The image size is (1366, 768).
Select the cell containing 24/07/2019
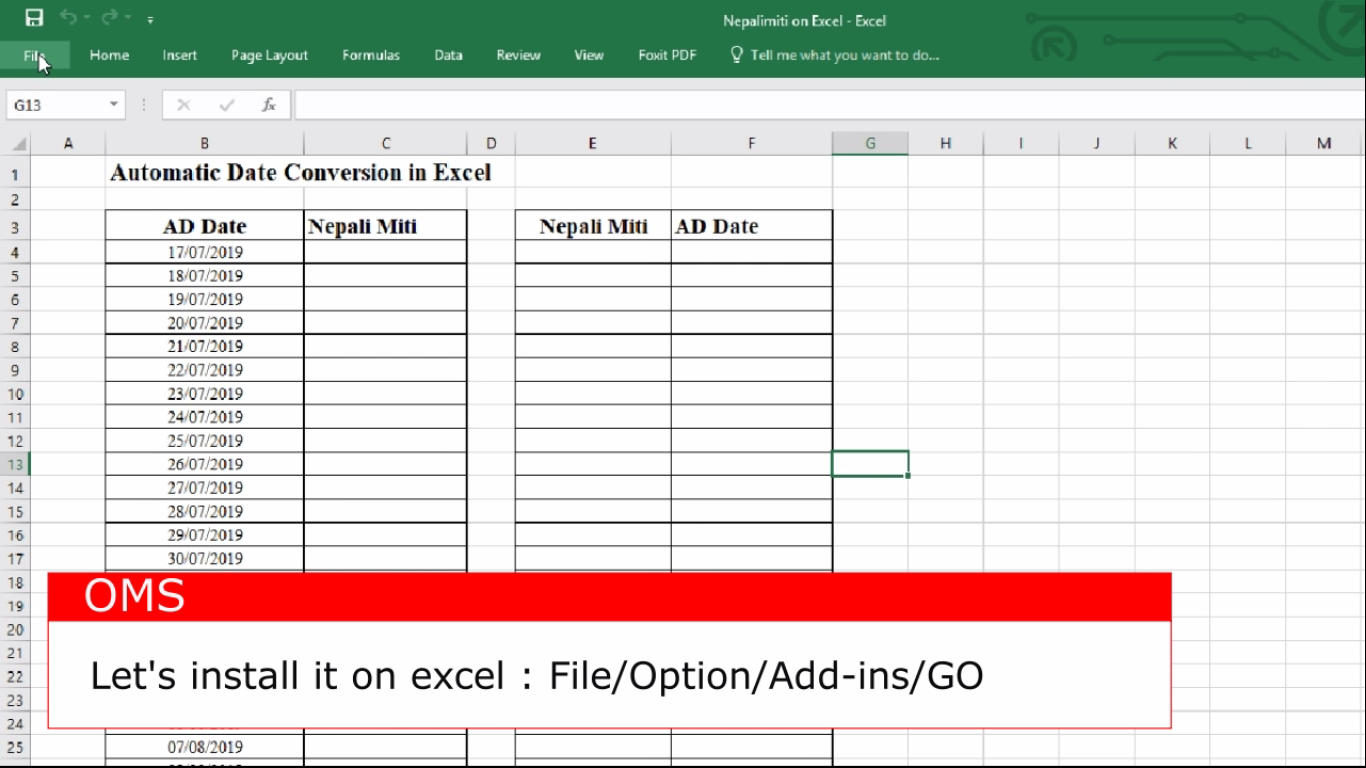[x=204, y=417]
